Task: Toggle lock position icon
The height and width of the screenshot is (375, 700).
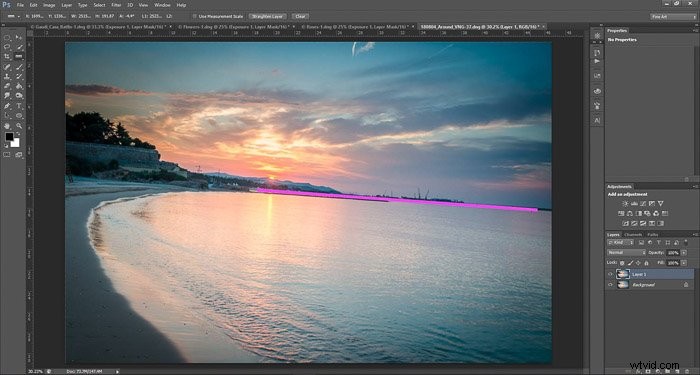Action: pos(638,263)
